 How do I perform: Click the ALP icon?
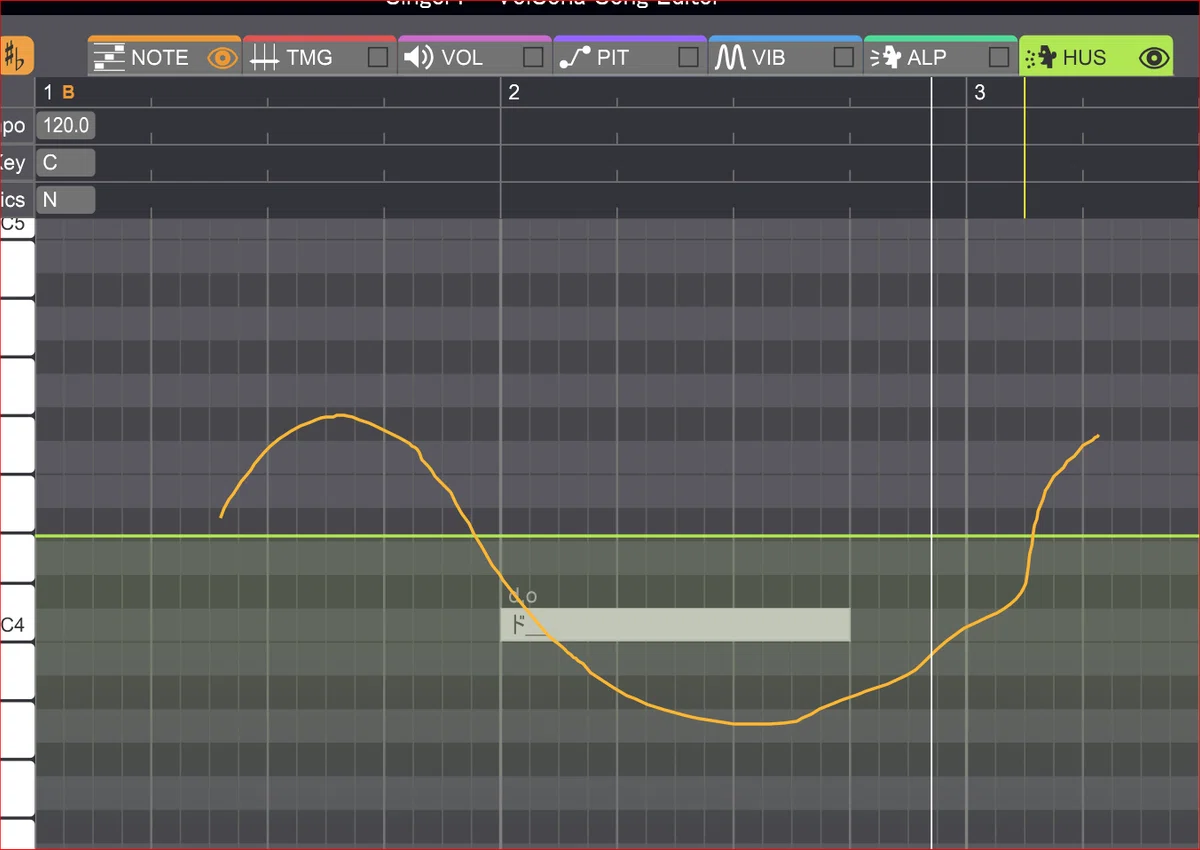pyautogui.click(x=884, y=58)
